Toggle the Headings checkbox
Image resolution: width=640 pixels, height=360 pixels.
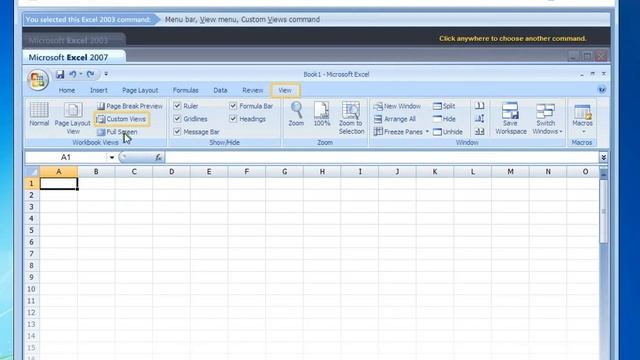tap(233, 119)
